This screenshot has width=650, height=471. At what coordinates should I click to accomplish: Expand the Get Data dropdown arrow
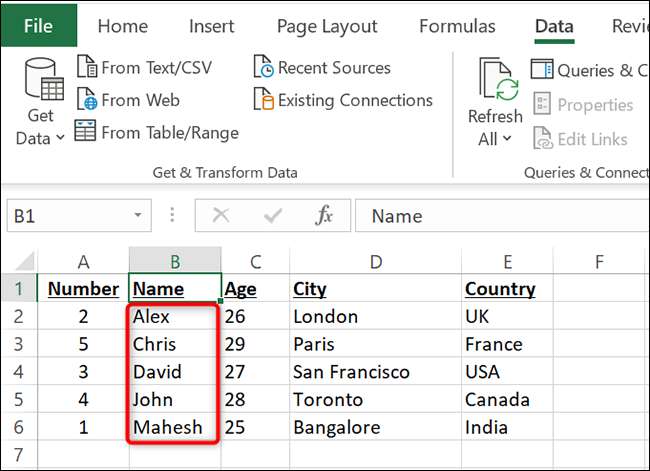(x=59, y=138)
